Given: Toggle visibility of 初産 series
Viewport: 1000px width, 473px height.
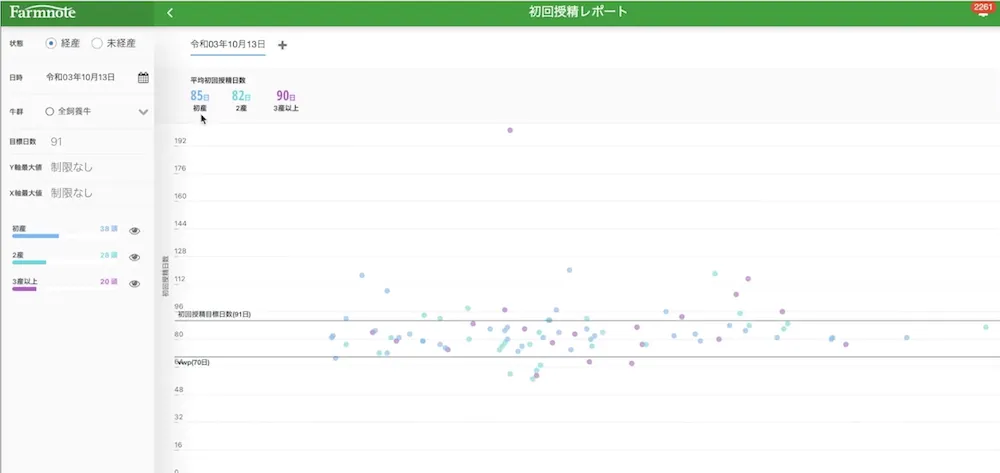Looking at the screenshot, I should tap(134, 231).
